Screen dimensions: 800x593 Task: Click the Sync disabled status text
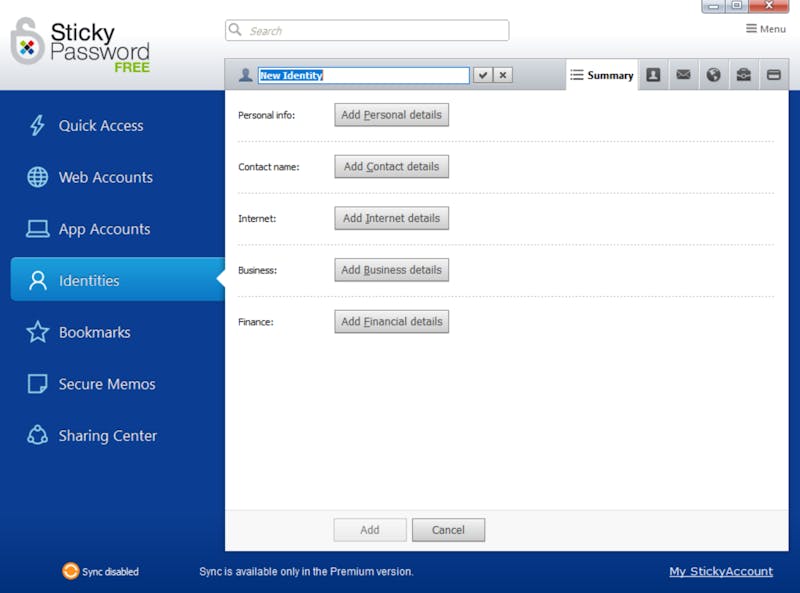click(x=110, y=572)
